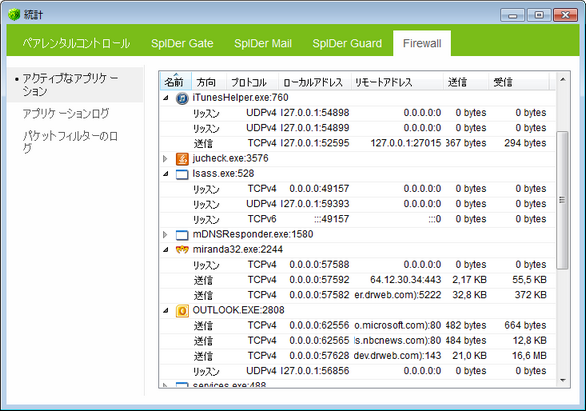The image size is (586, 411).
Task: Sort by the プロトコル column header
Action: click(x=252, y=81)
